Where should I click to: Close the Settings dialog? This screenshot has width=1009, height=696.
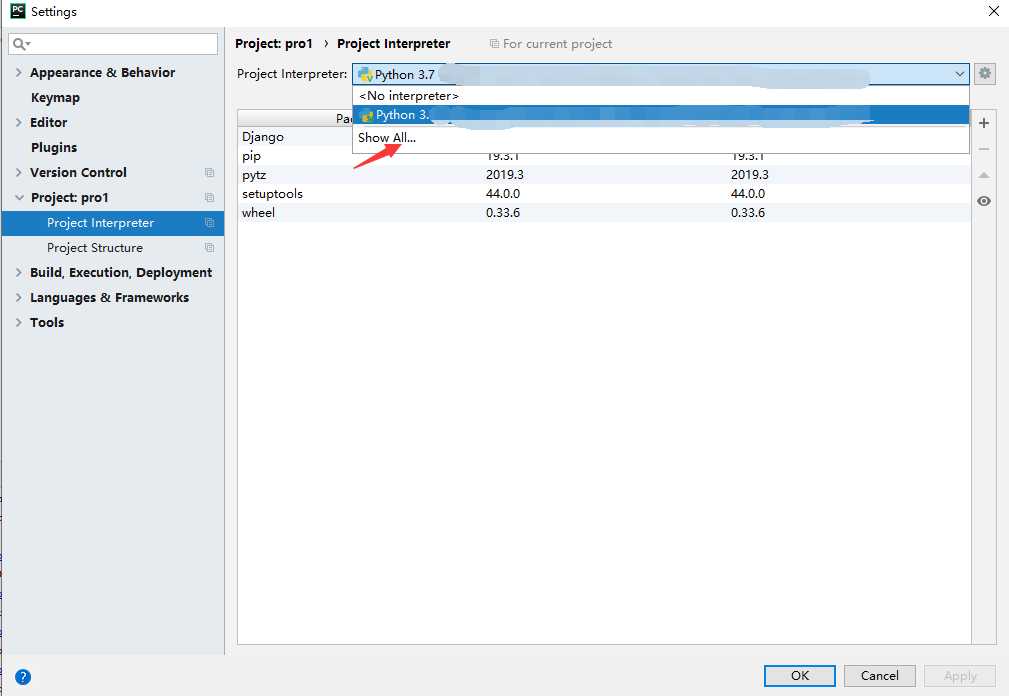pos(994,11)
